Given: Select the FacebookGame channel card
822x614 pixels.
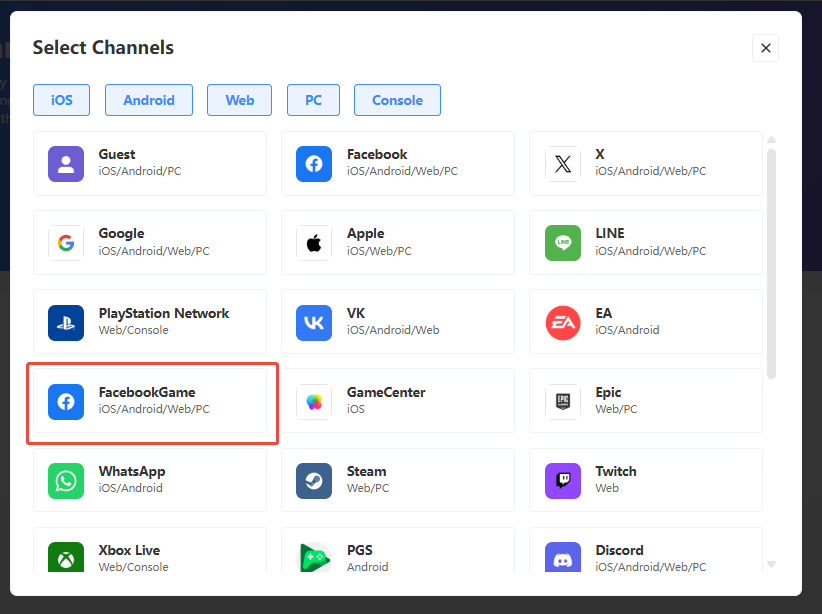Looking at the screenshot, I should tap(151, 401).
